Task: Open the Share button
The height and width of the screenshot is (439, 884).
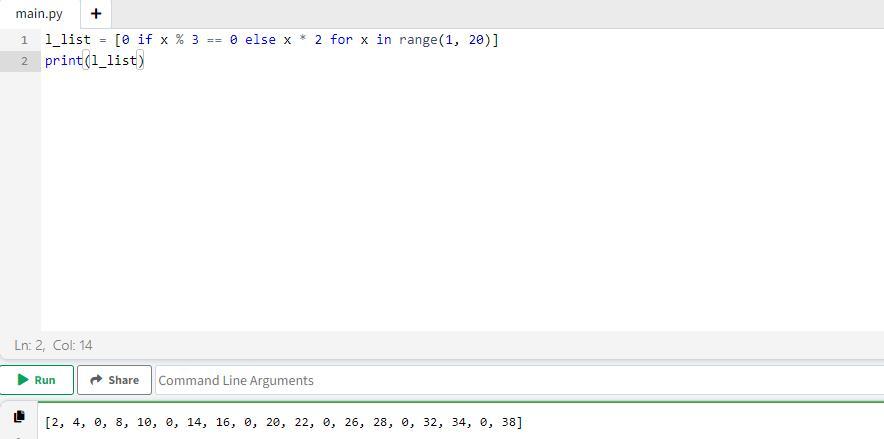Action: tap(114, 380)
